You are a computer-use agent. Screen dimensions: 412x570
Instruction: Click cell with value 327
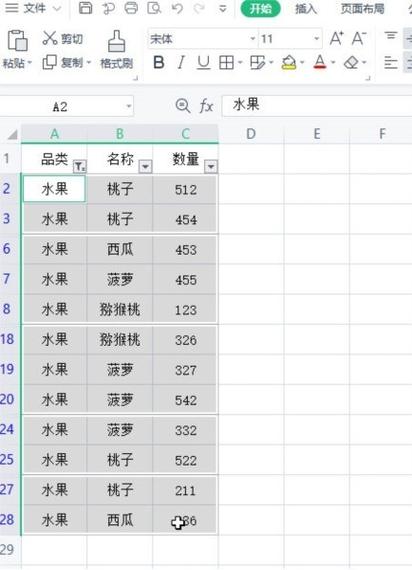point(186,370)
